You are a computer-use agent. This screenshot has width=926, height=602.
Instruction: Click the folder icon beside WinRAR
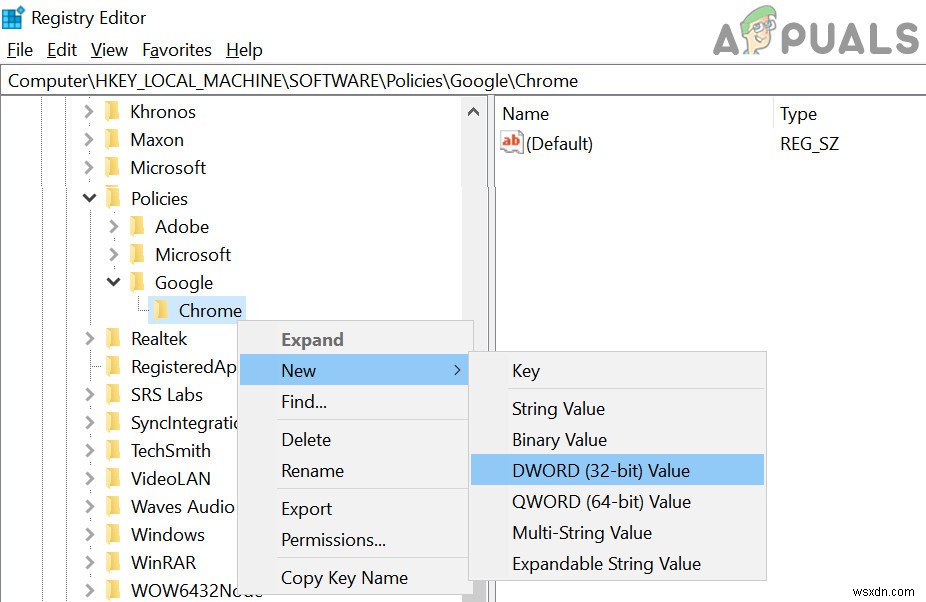(113, 562)
